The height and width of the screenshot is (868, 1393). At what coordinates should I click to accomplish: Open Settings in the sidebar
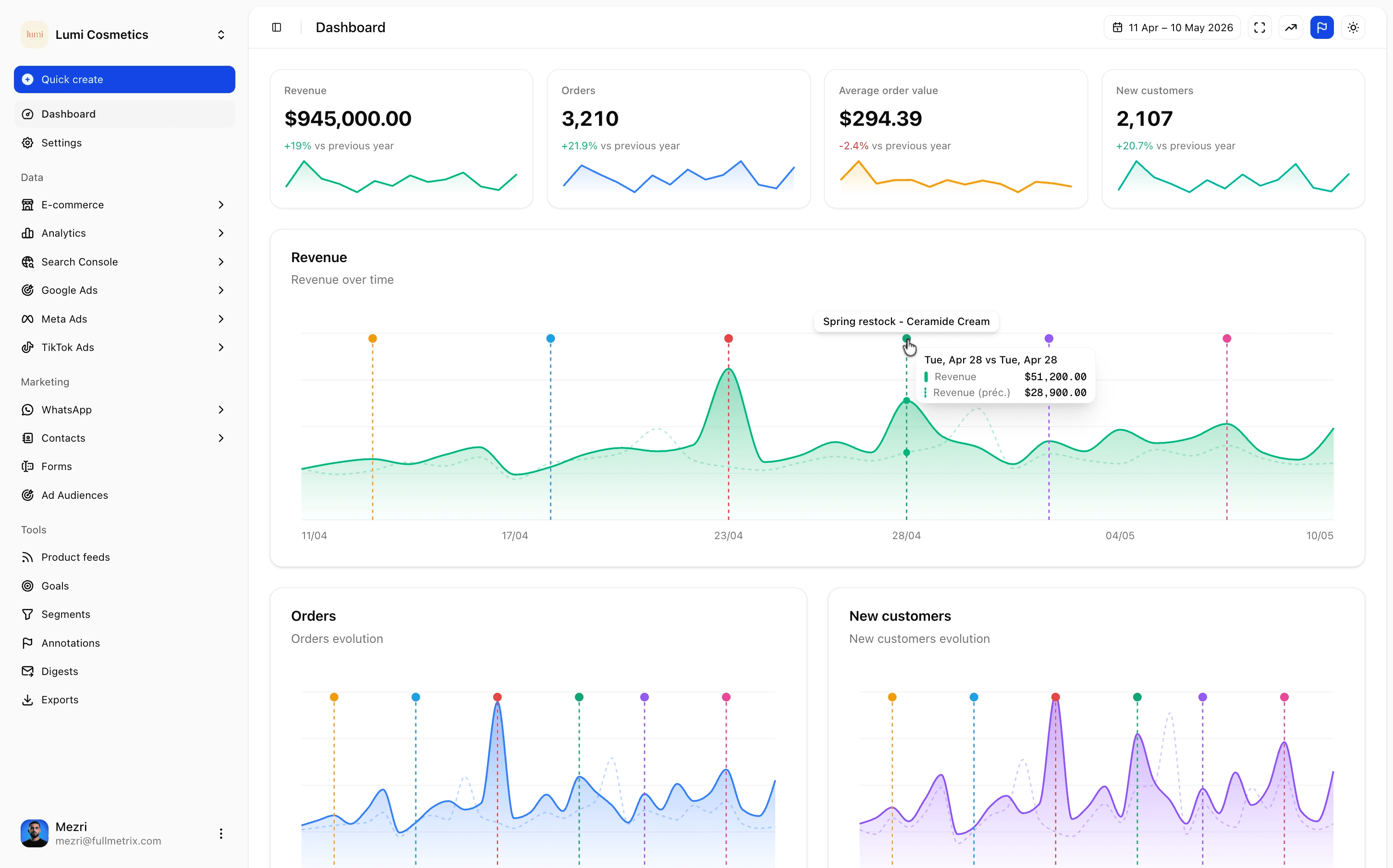[124, 143]
